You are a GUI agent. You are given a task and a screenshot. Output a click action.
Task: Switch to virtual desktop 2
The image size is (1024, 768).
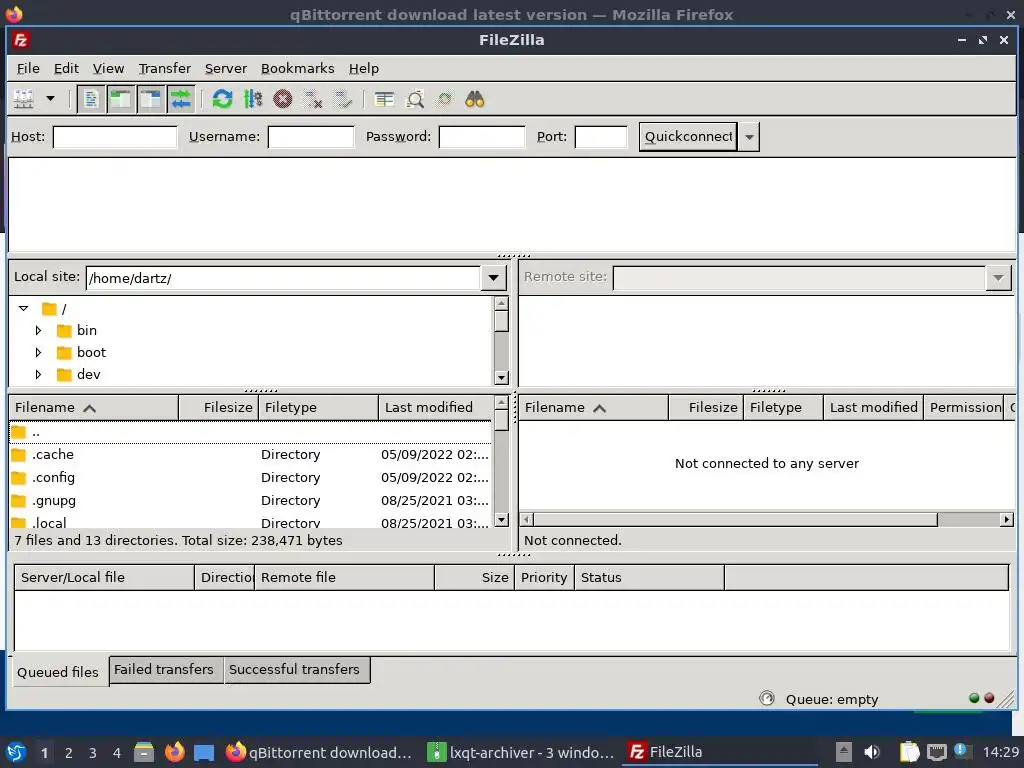tap(69, 753)
